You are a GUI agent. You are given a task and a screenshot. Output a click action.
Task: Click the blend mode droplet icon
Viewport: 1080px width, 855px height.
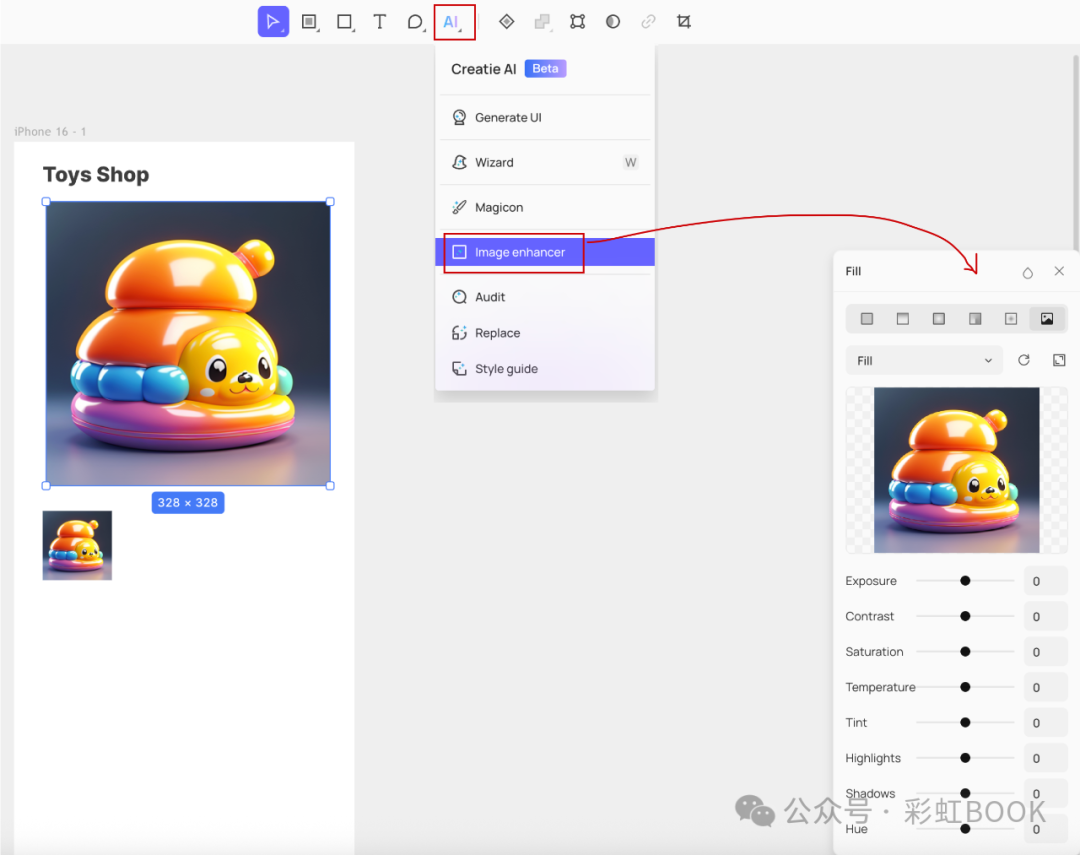(x=1027, y=272)
